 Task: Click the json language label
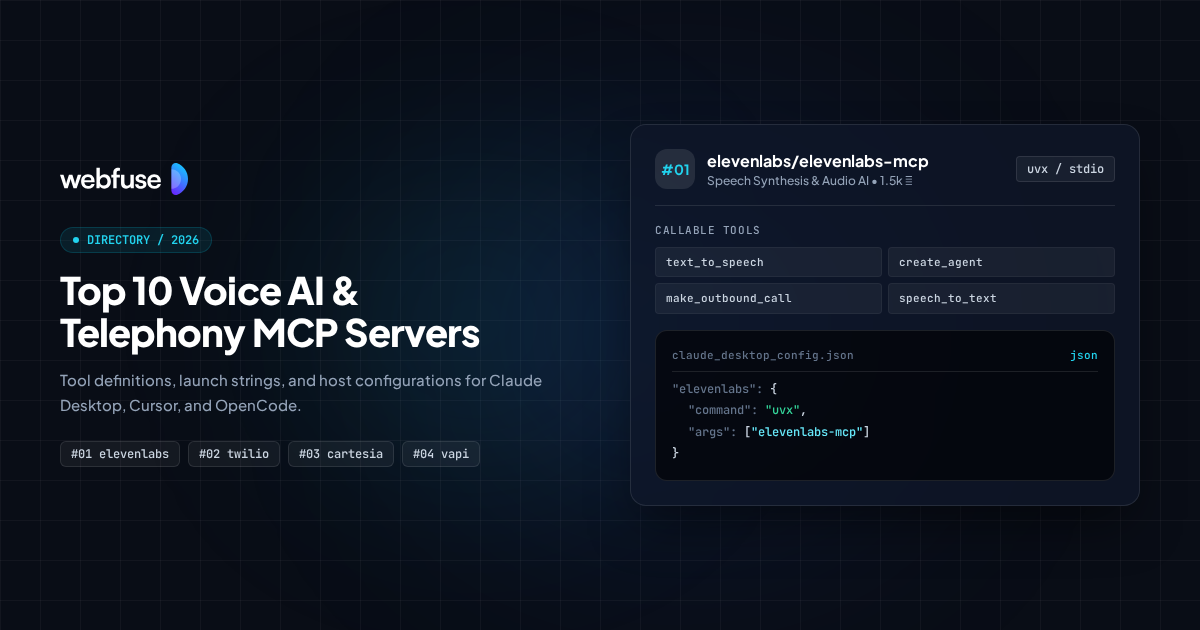tap(1084, 355)
